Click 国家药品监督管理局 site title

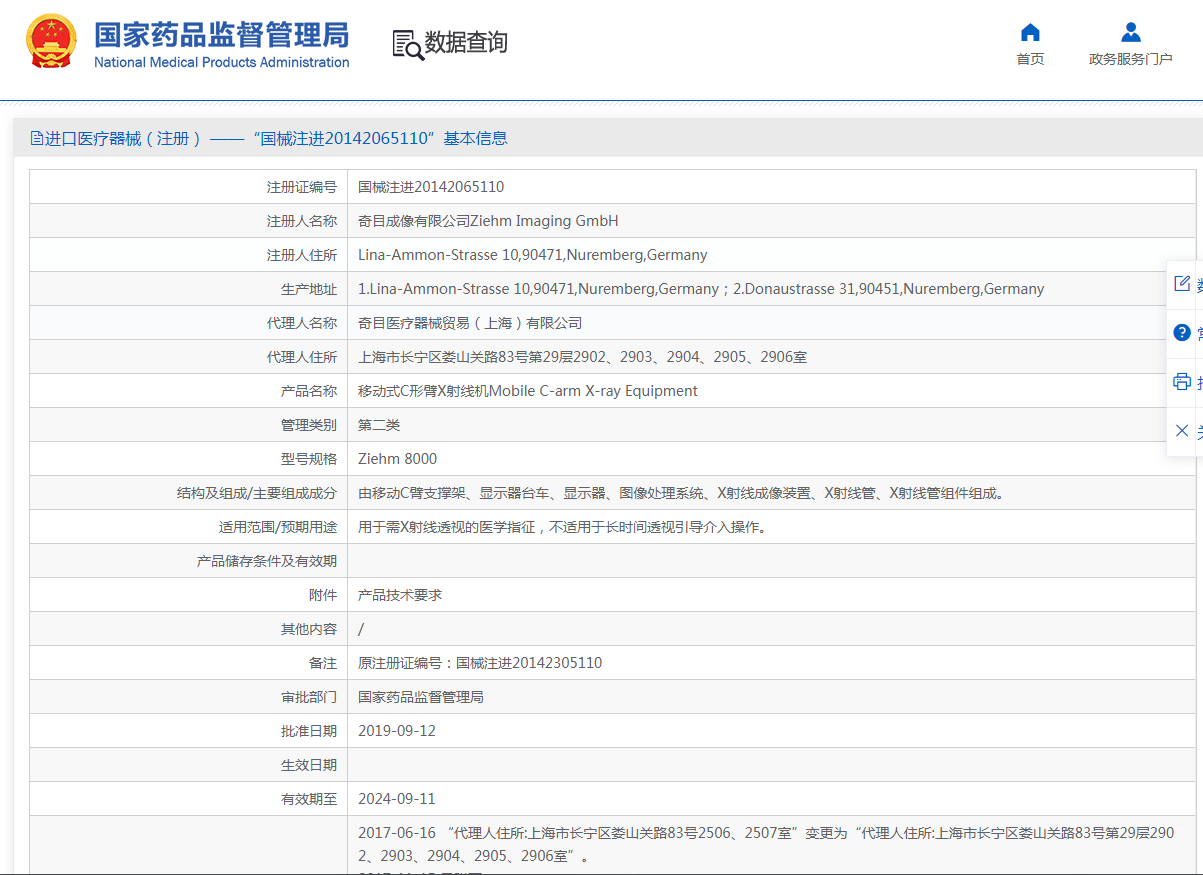coord(222,34)
